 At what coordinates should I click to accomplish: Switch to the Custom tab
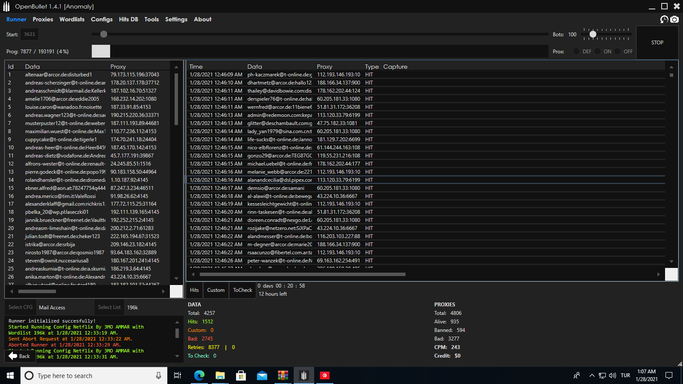tap(216, 290)
